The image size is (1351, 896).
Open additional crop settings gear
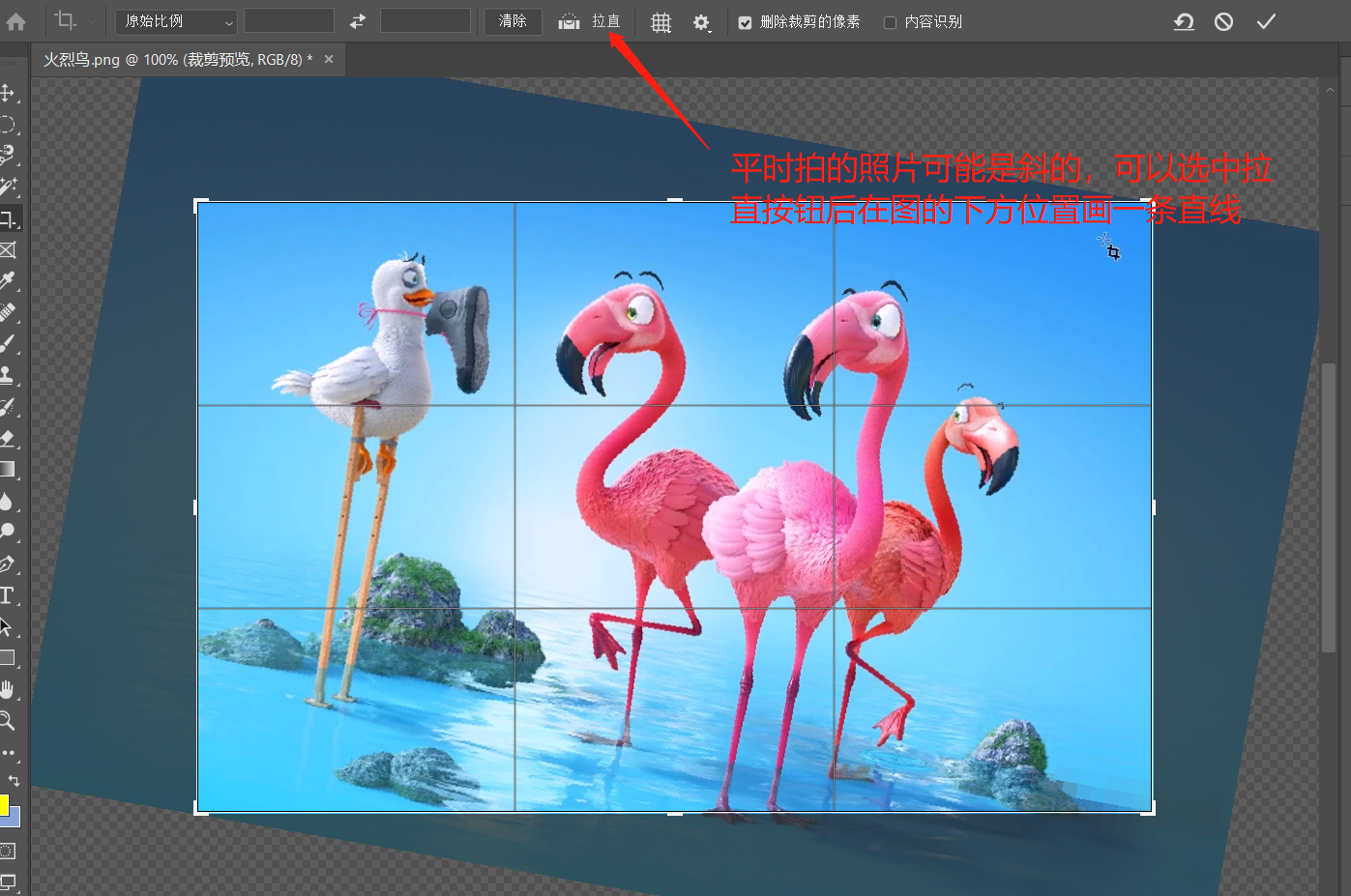click(702, 22)
